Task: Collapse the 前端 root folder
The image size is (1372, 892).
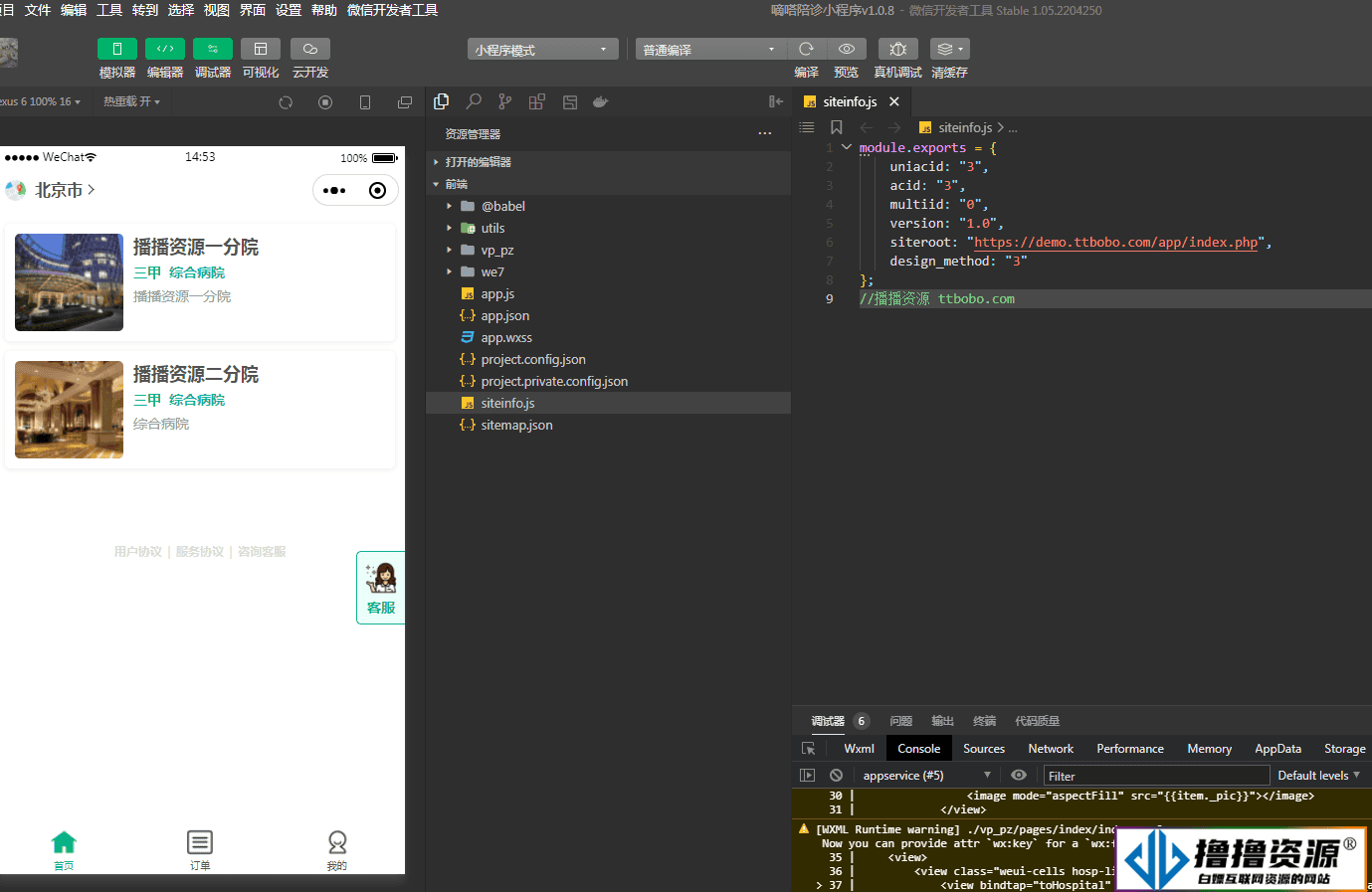Action: click(609, 184)
